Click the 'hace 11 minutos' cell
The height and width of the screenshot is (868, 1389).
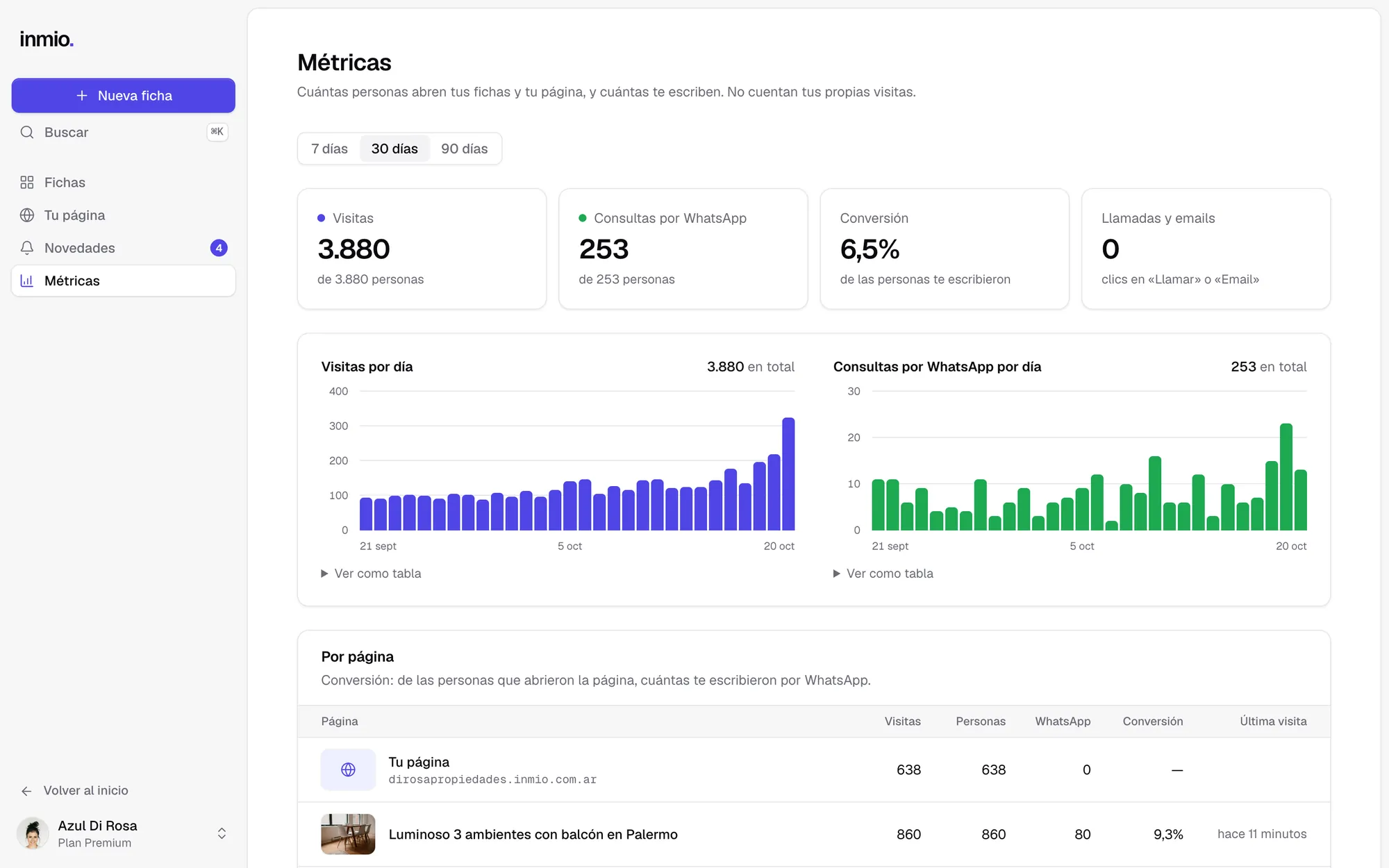click(1262, 834)
